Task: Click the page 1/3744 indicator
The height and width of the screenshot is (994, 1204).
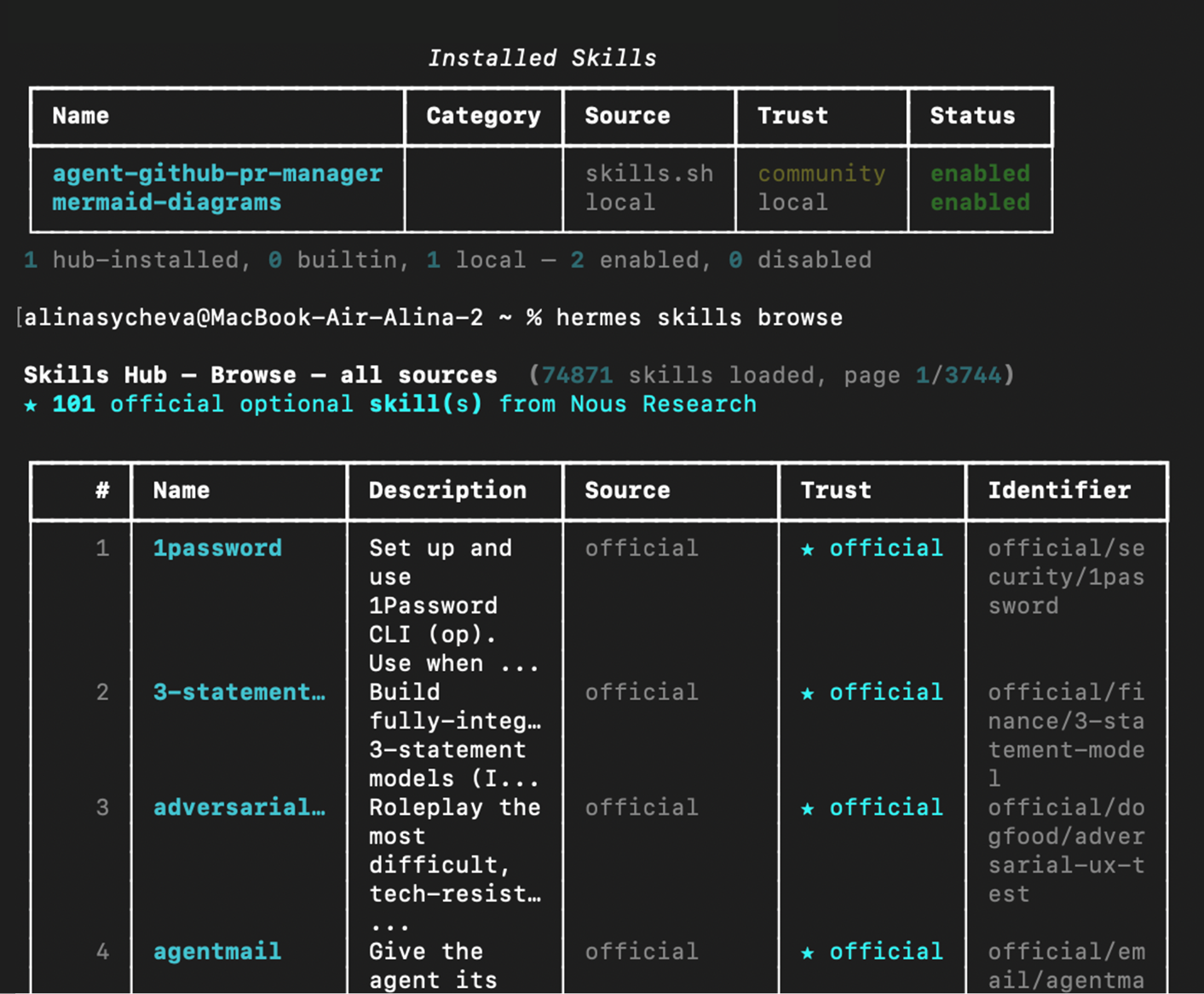Action: pyautogui.click(x=923, y=374)
